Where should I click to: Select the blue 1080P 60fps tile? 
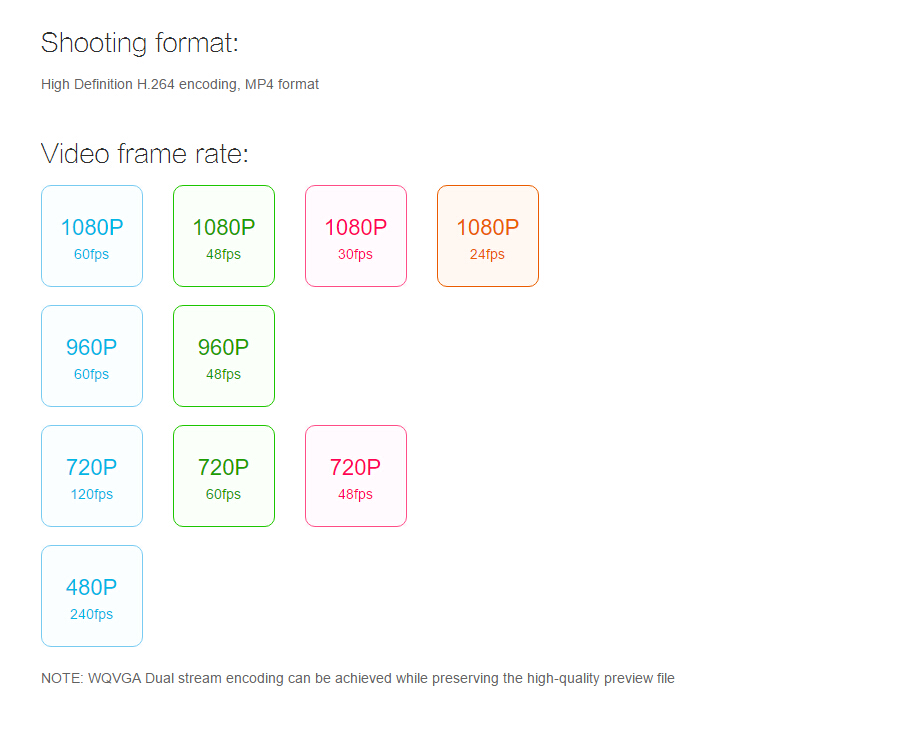tap(92, 236)
